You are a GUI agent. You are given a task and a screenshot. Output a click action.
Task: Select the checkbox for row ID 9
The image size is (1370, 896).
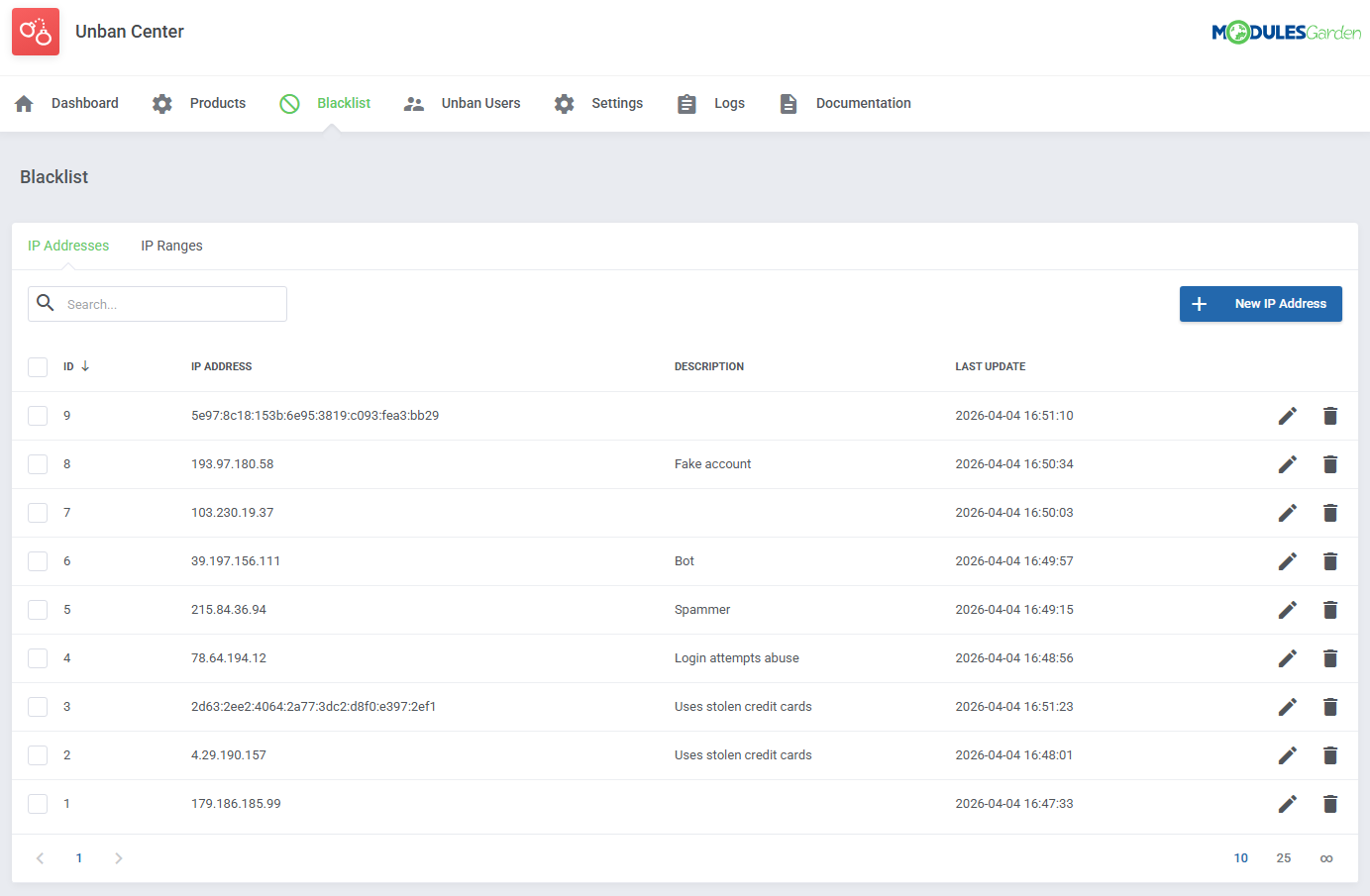pyautogui.click(x=38, y=415)
